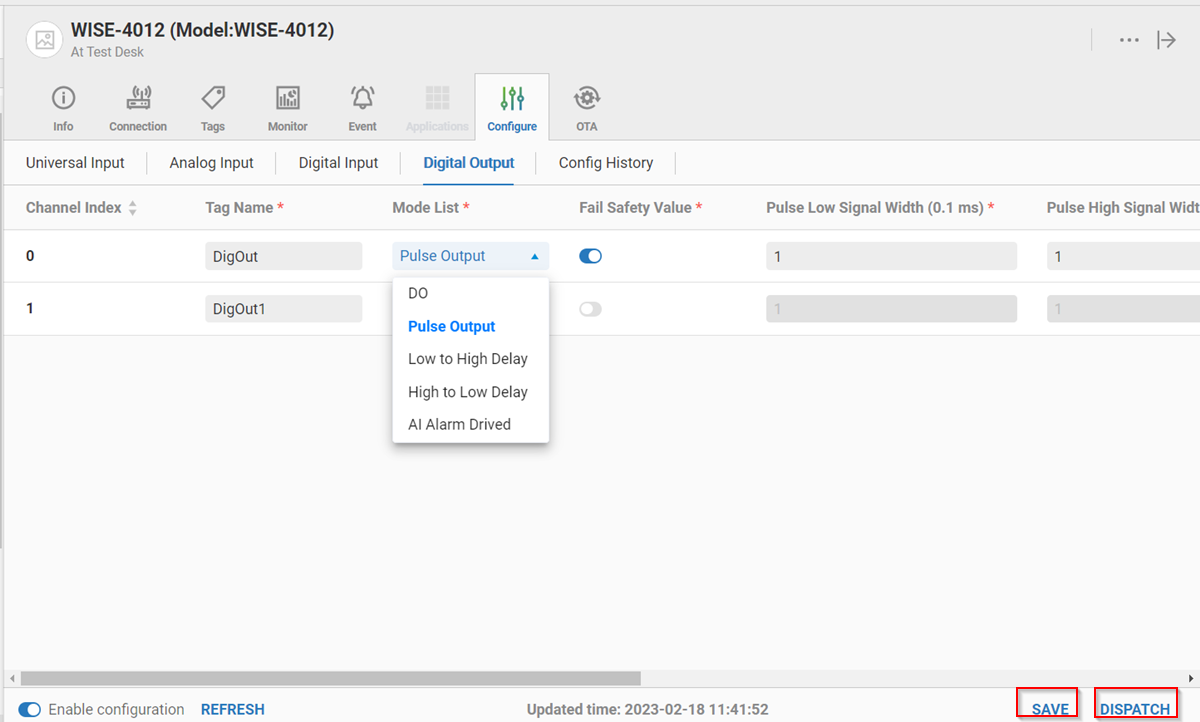Click the DISPATCH button
Image resolution: width=1200 pixels, height=722 pixels.
click(1135, 709)
